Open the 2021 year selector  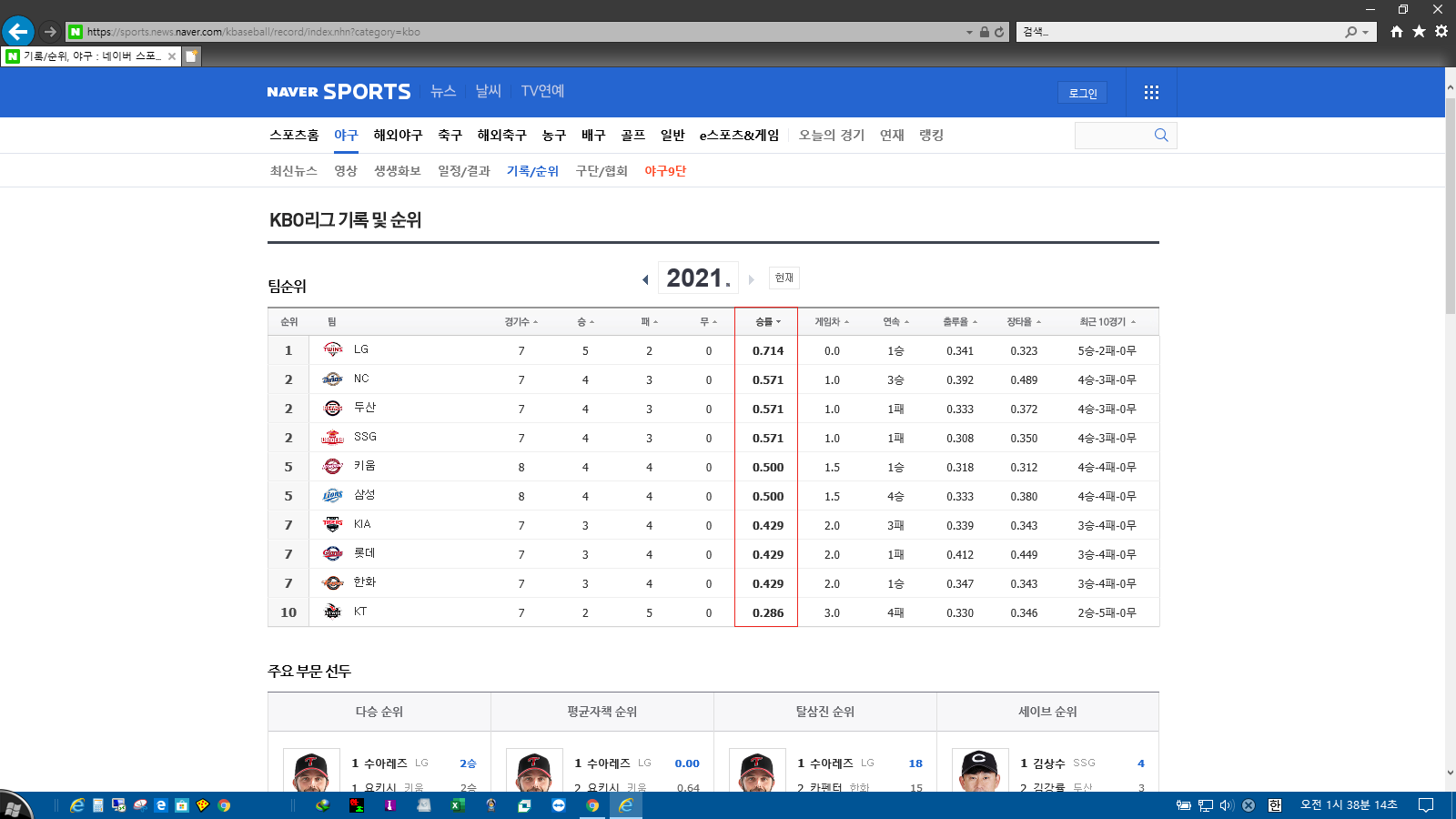[x=699, y=278]
